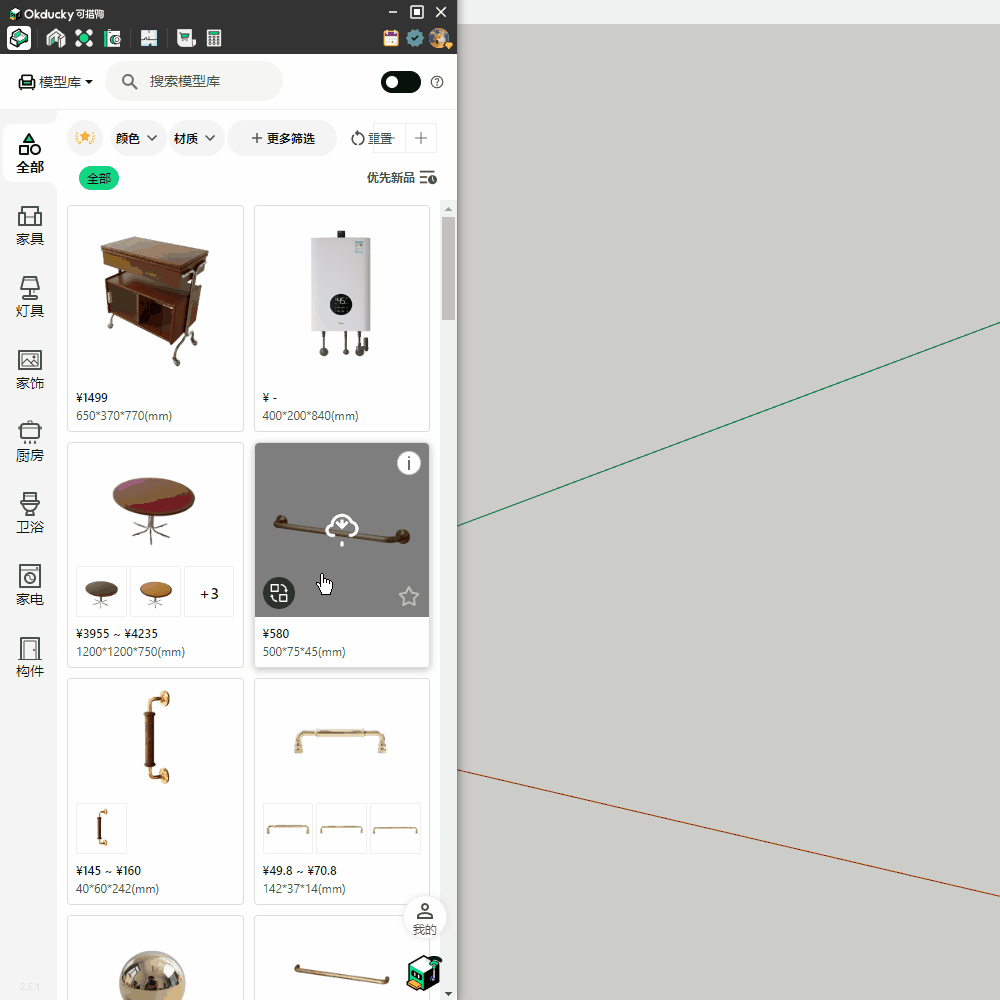This screenshot has height=1000, width=1000.
Task: Select the orange round table color variant
Action: tap(155, 592)
